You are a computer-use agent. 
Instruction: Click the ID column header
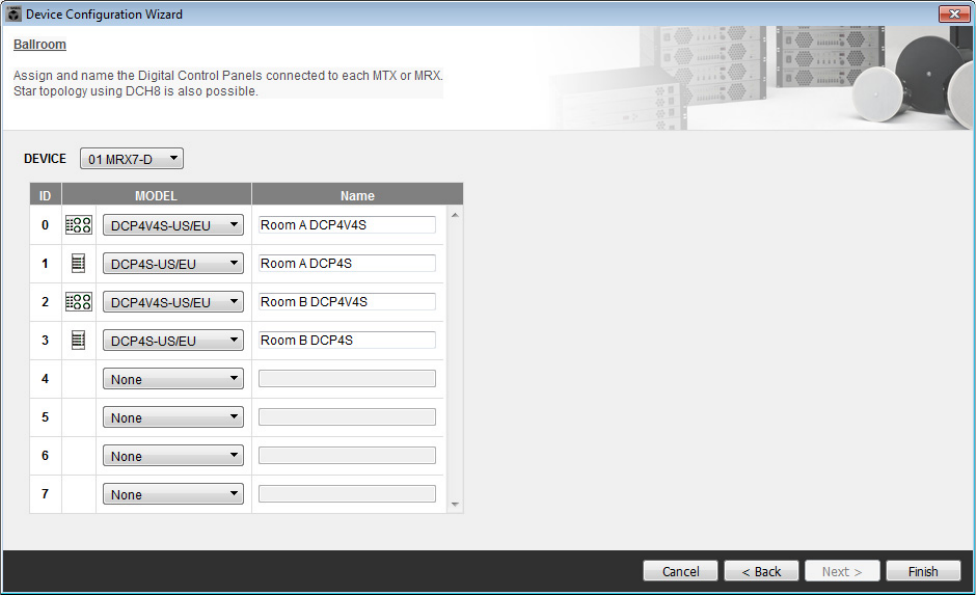tap(45, 195)
